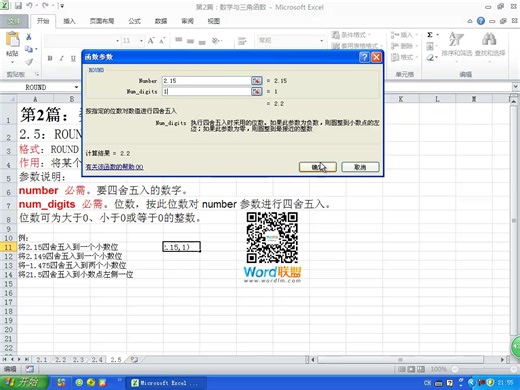Click the Excel Help icon in ribbon
This screenshot has height=390, width=520.
point(481,21)
